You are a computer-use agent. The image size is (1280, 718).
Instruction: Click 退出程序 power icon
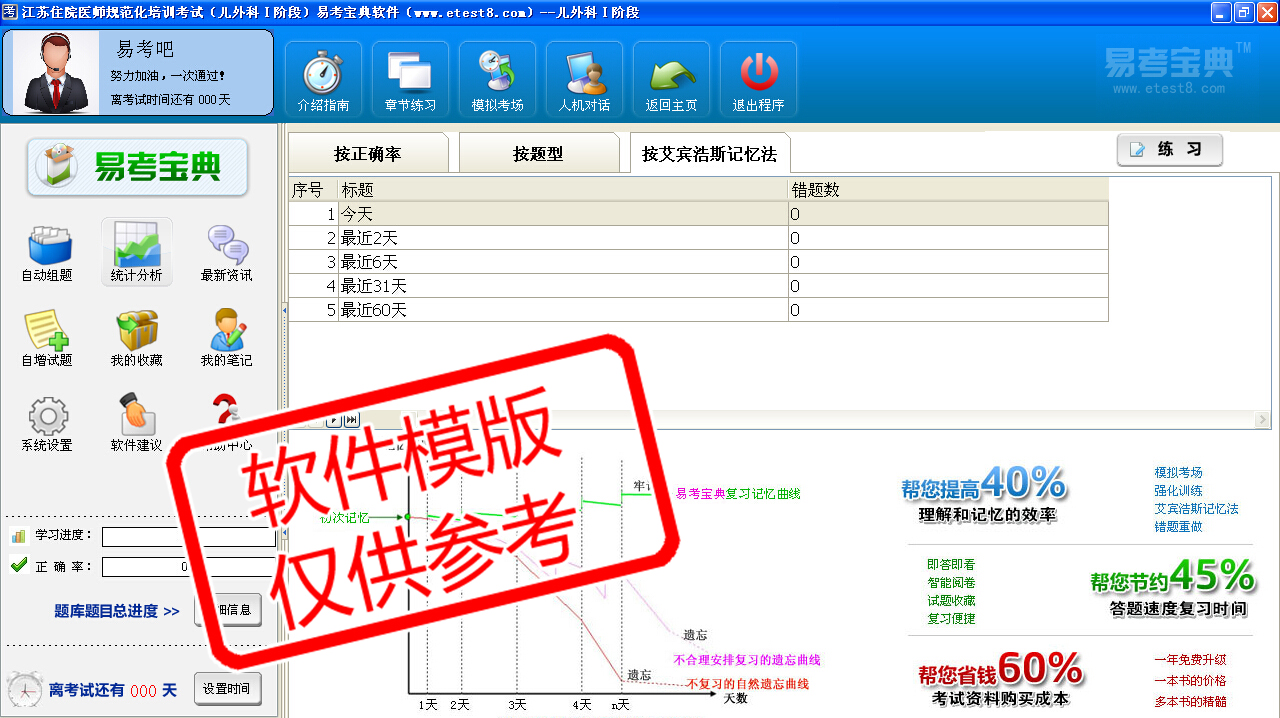tap(758, 80)
